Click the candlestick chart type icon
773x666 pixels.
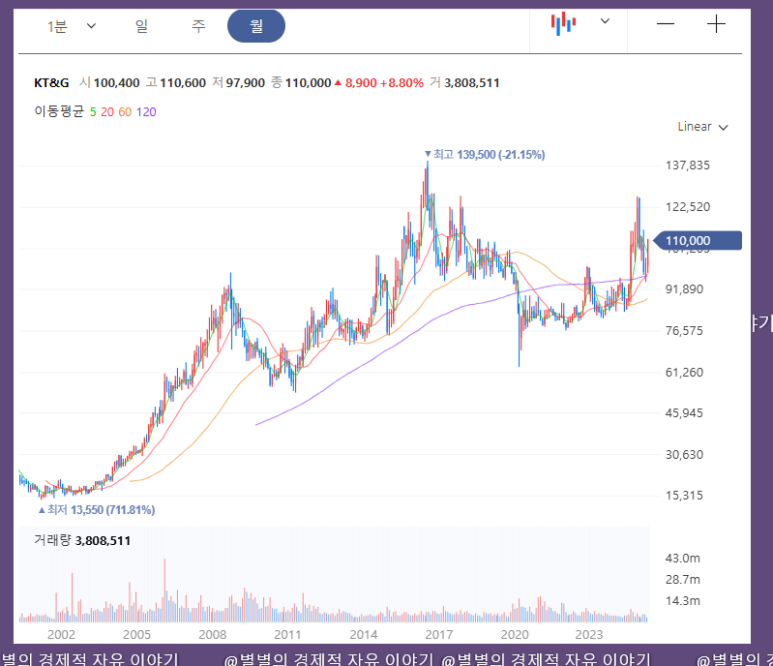point(563,24)
